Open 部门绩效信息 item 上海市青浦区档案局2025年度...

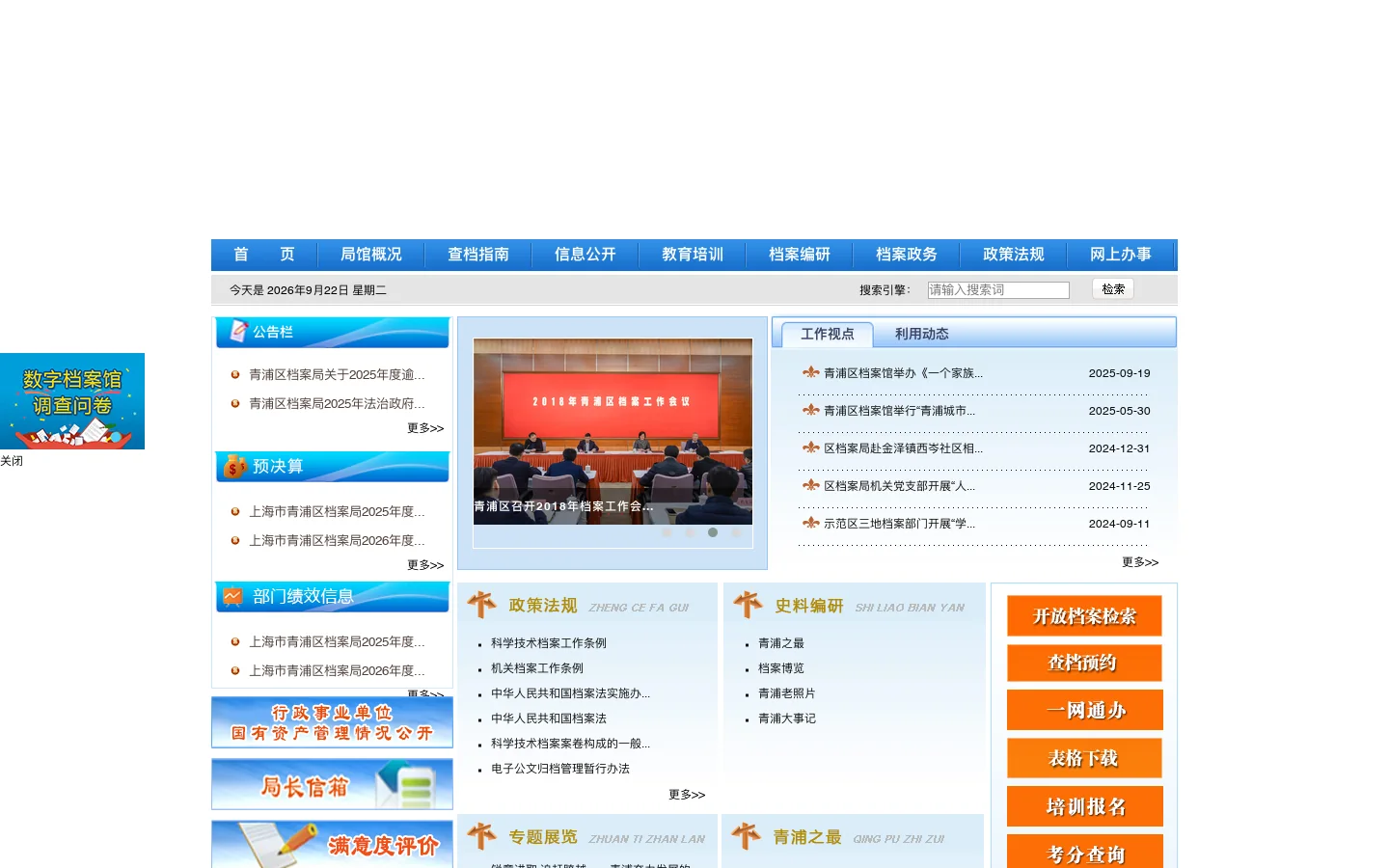coord(337,642)
